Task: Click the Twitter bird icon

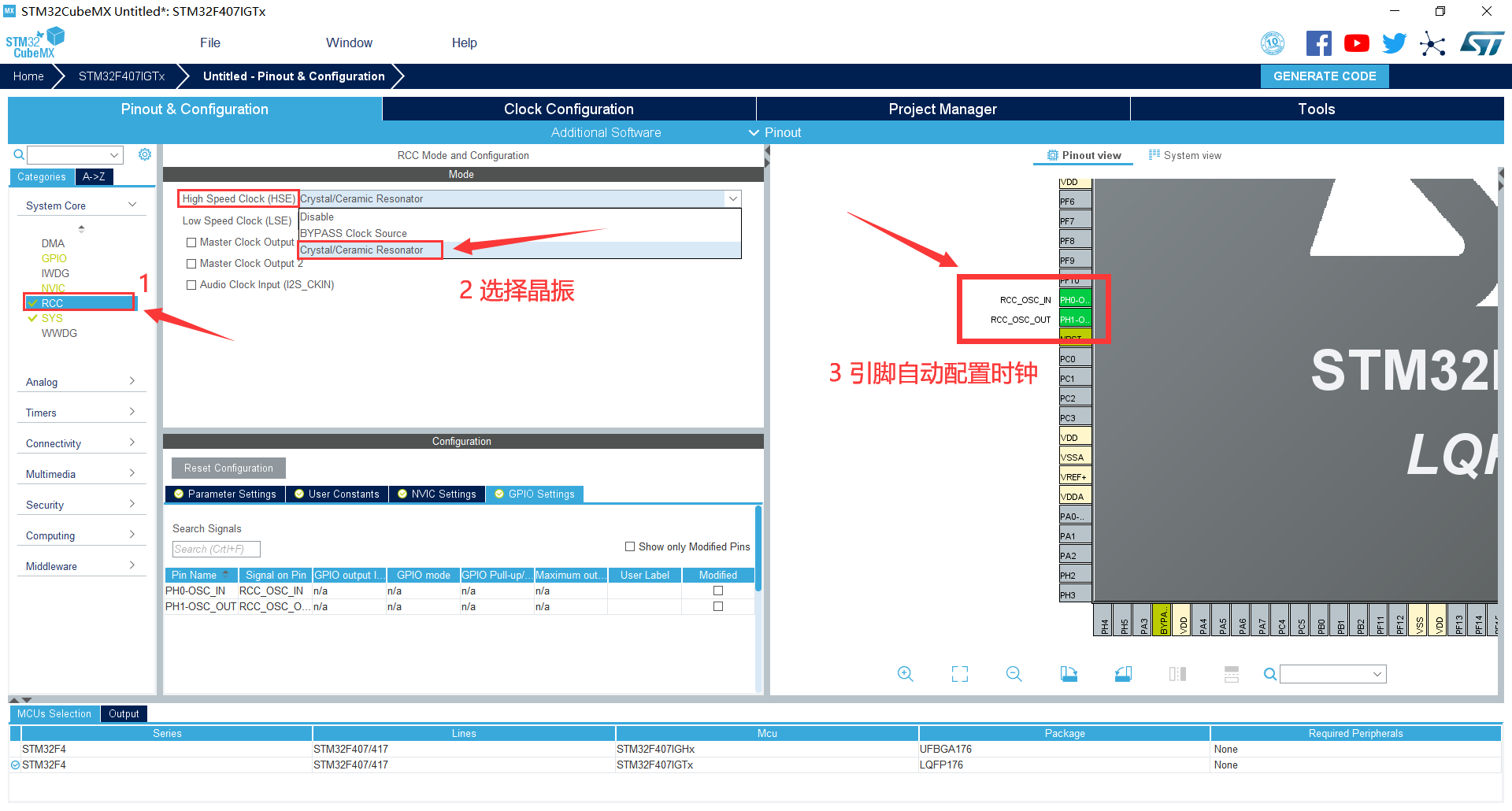Action: pos(1394,43)
